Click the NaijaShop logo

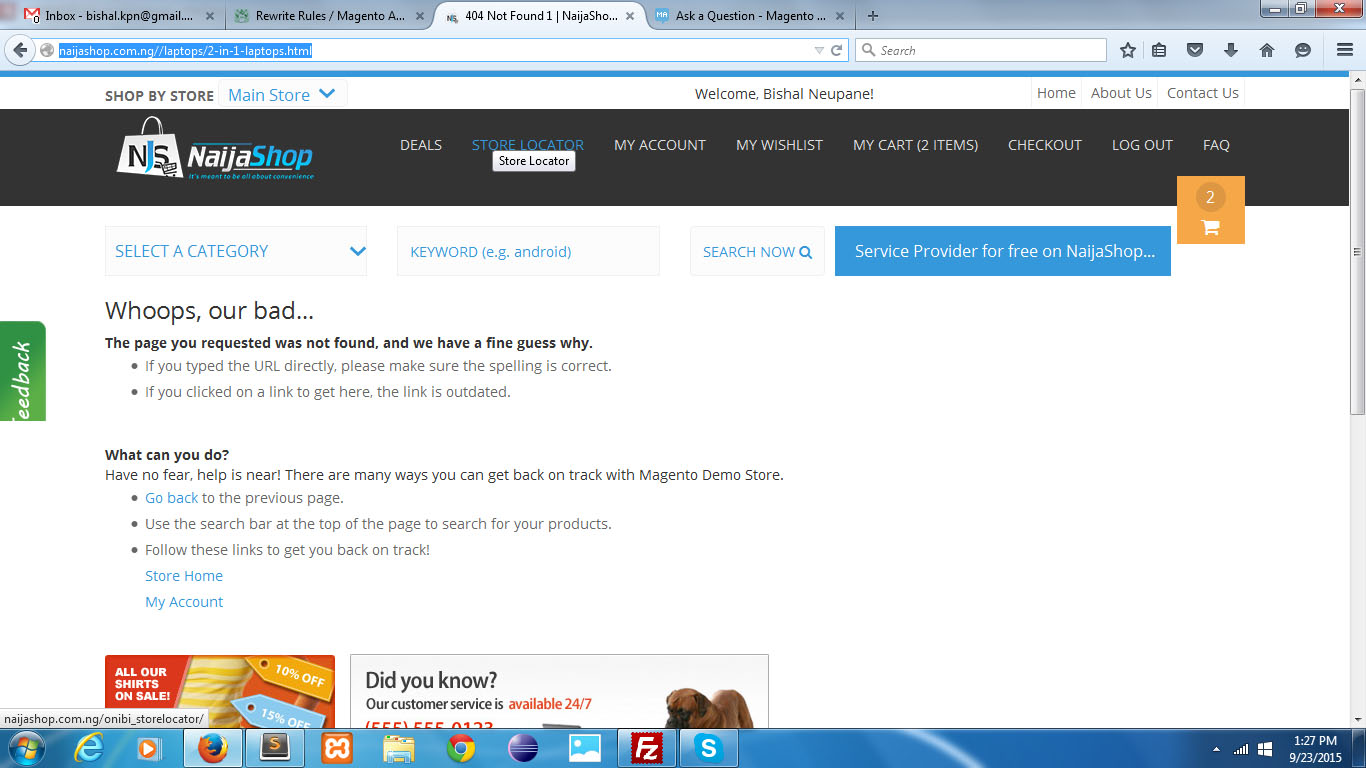click(215, 149)
